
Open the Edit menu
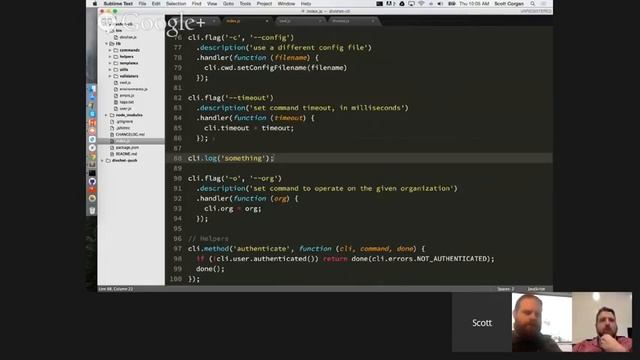(156, 4)
